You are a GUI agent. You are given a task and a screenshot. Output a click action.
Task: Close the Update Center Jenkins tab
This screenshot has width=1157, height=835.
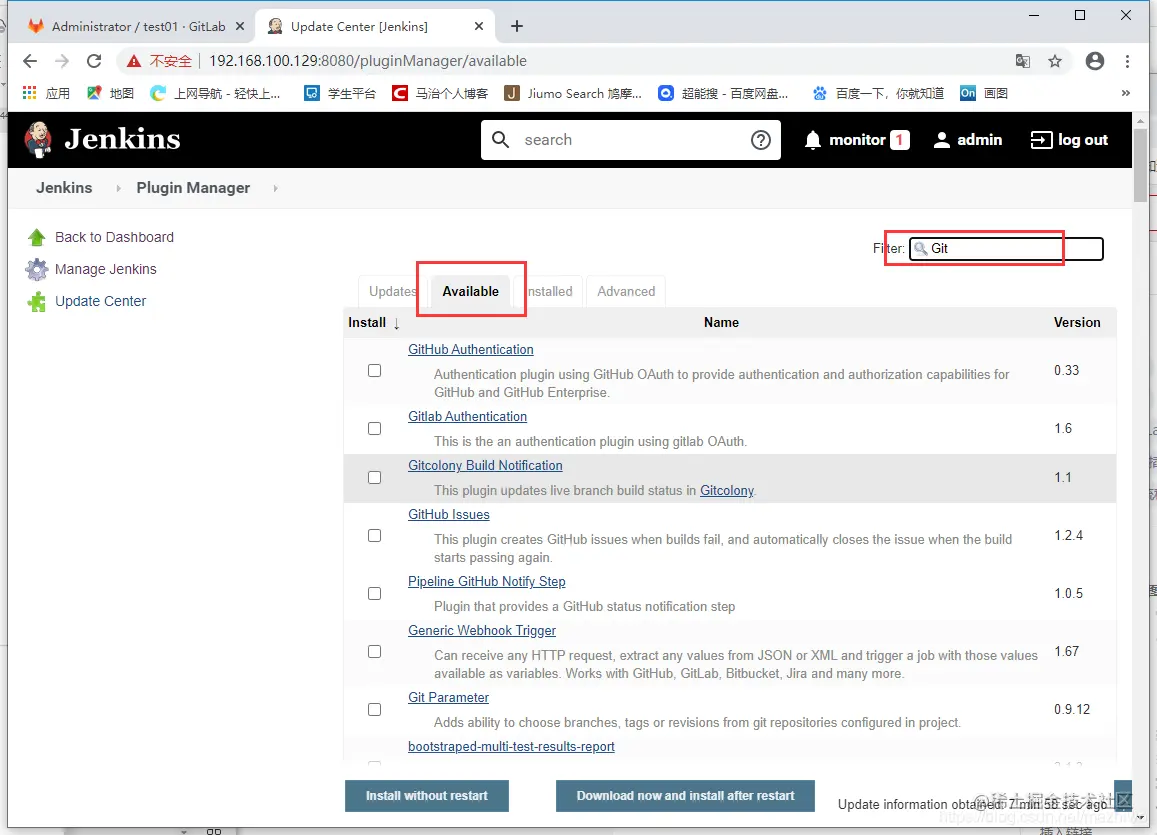(479, 27)
